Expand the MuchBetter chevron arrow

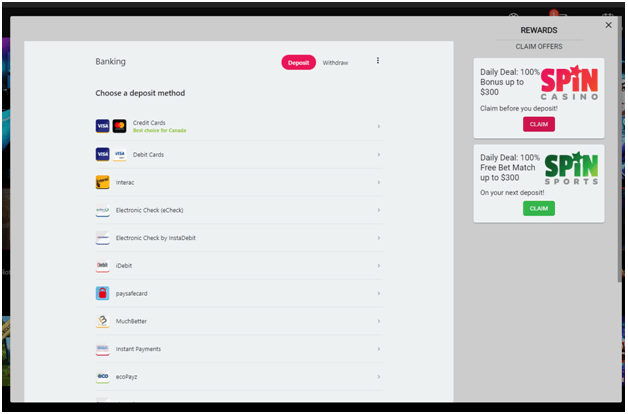pos(378,321)
